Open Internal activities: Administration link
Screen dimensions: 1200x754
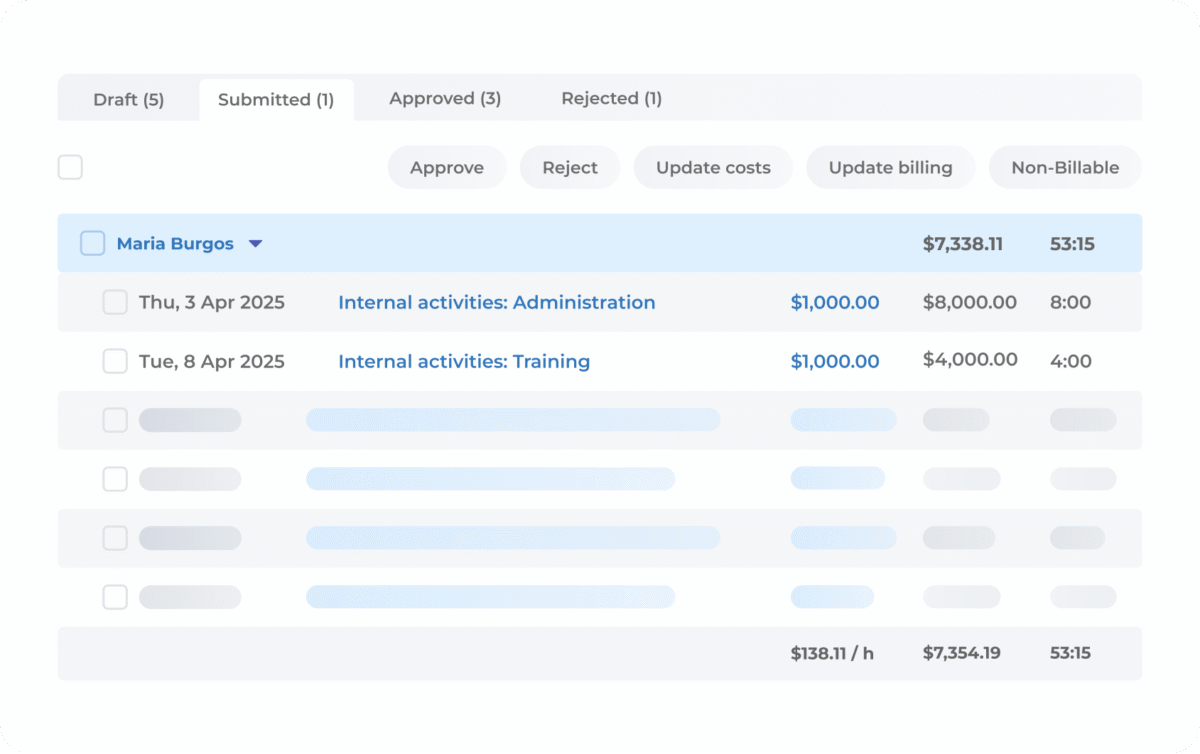pyautogui.click(x=497, y=302)
